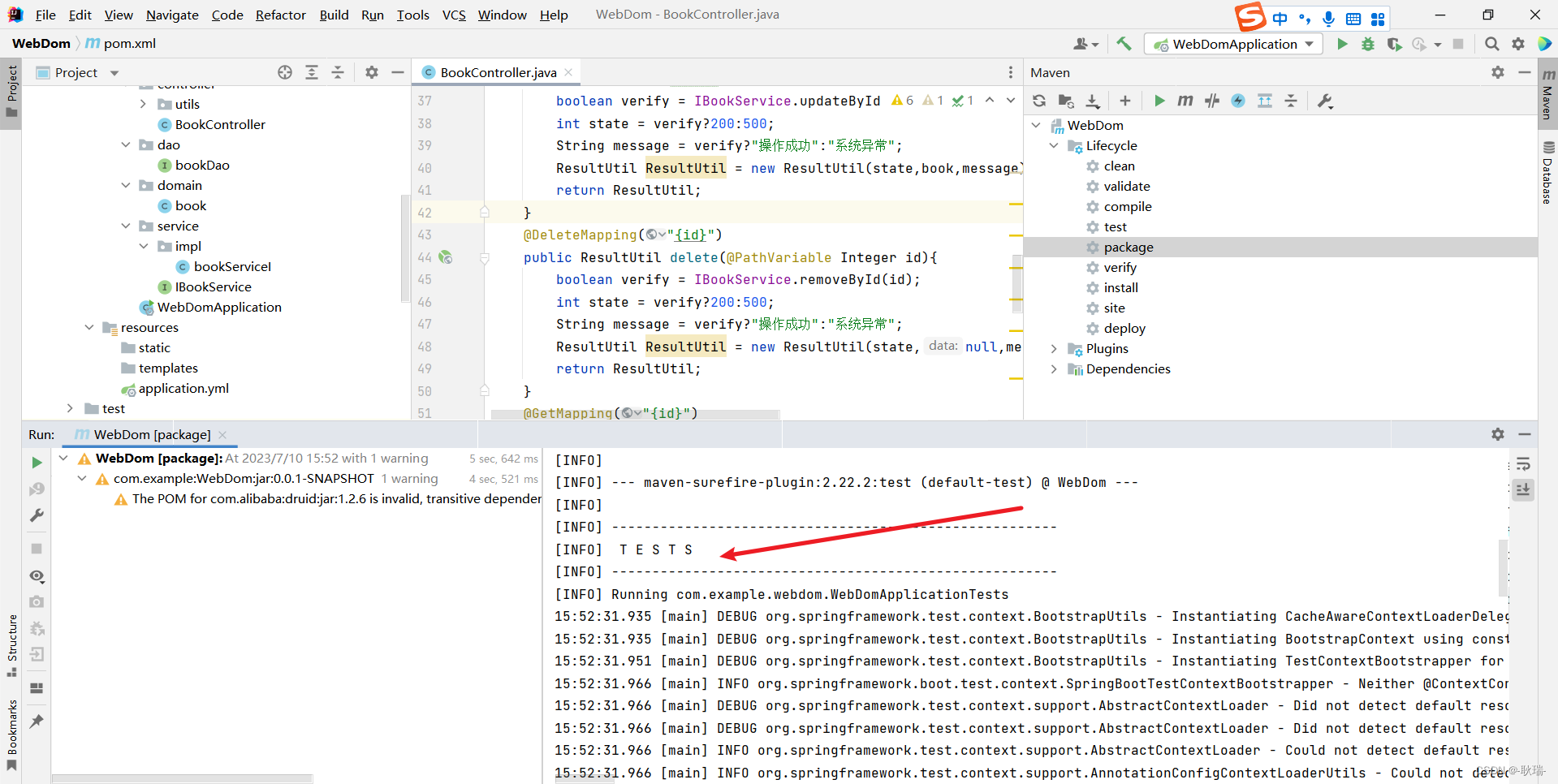Collapse the service folder
Screen dimensions: 1558x784
coord(126,226)
